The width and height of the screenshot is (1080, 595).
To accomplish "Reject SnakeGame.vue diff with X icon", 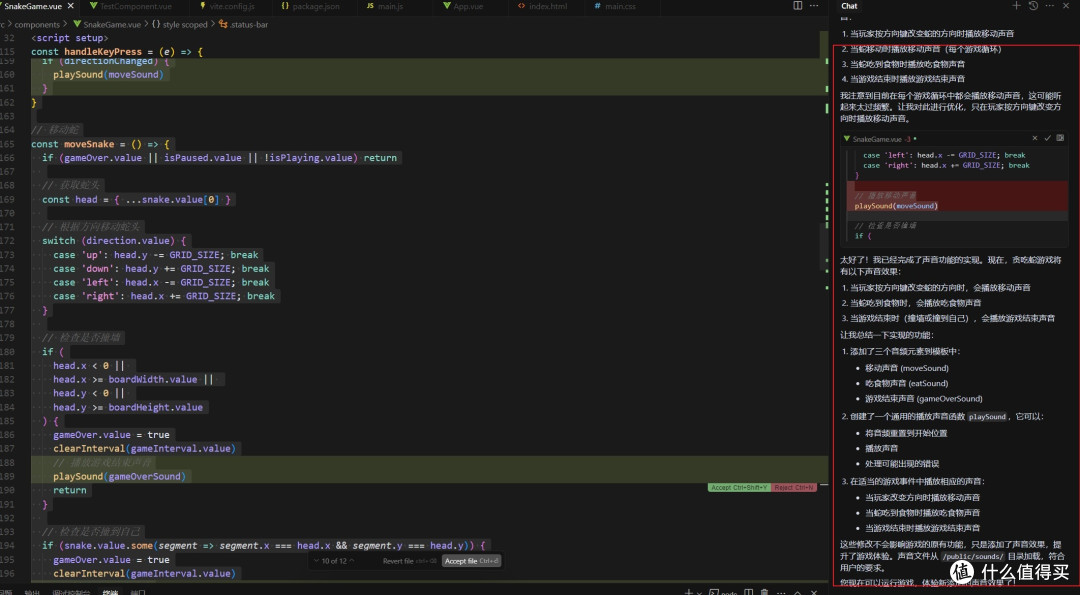I will pyautogui.click(x=1035, y=138).
